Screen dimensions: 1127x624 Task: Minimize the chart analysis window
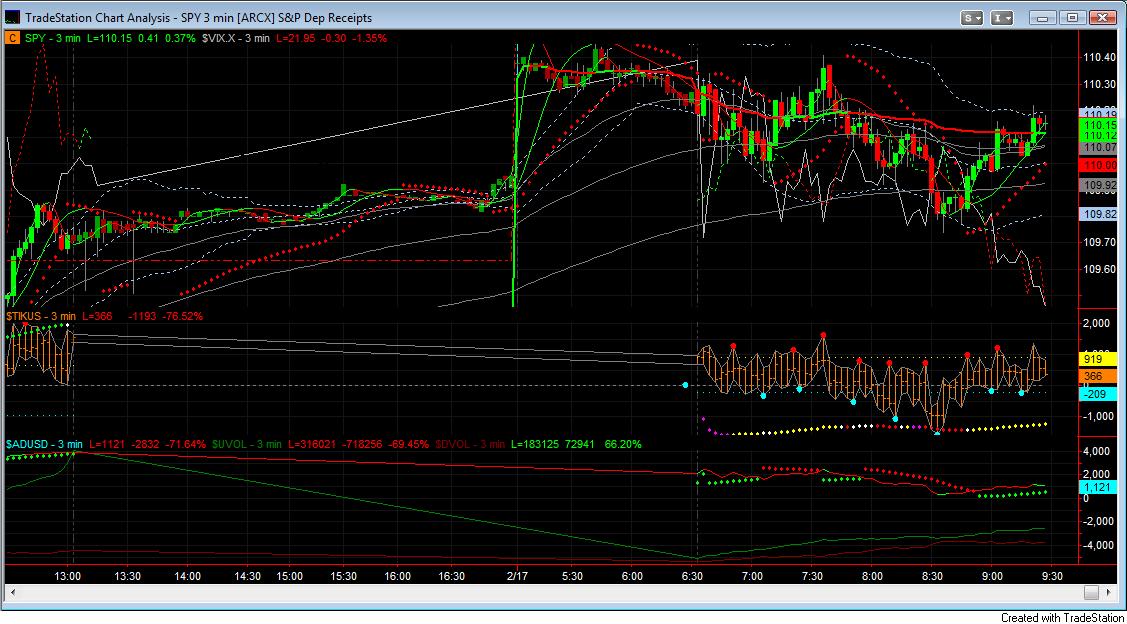pos(1044,17)
